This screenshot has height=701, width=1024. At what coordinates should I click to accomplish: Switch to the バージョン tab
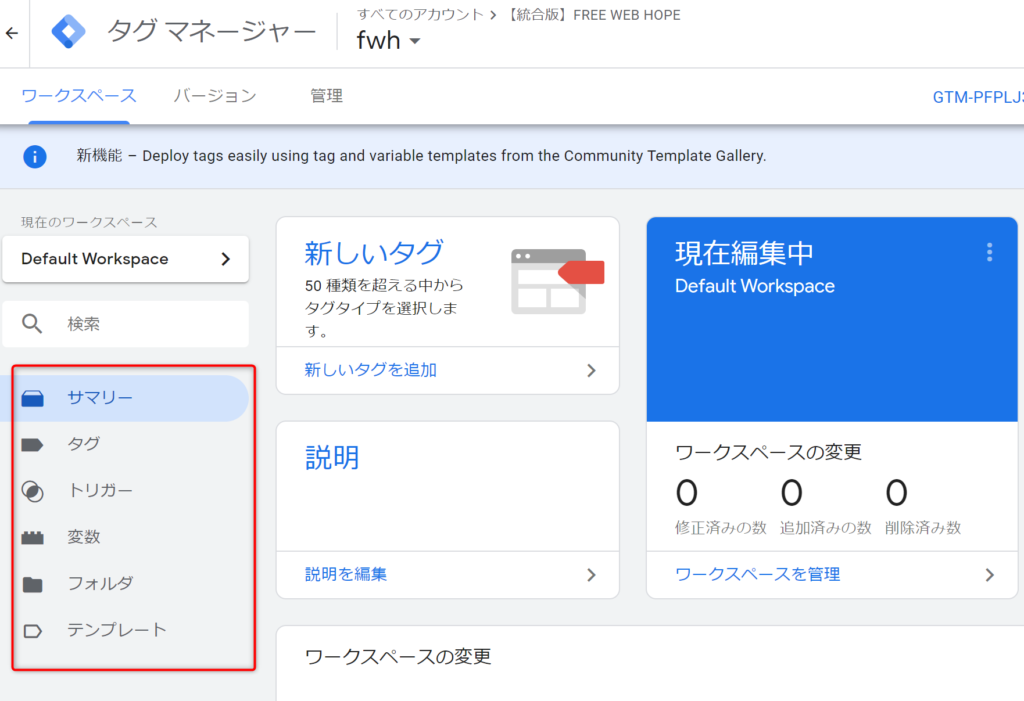coord(215,96)
